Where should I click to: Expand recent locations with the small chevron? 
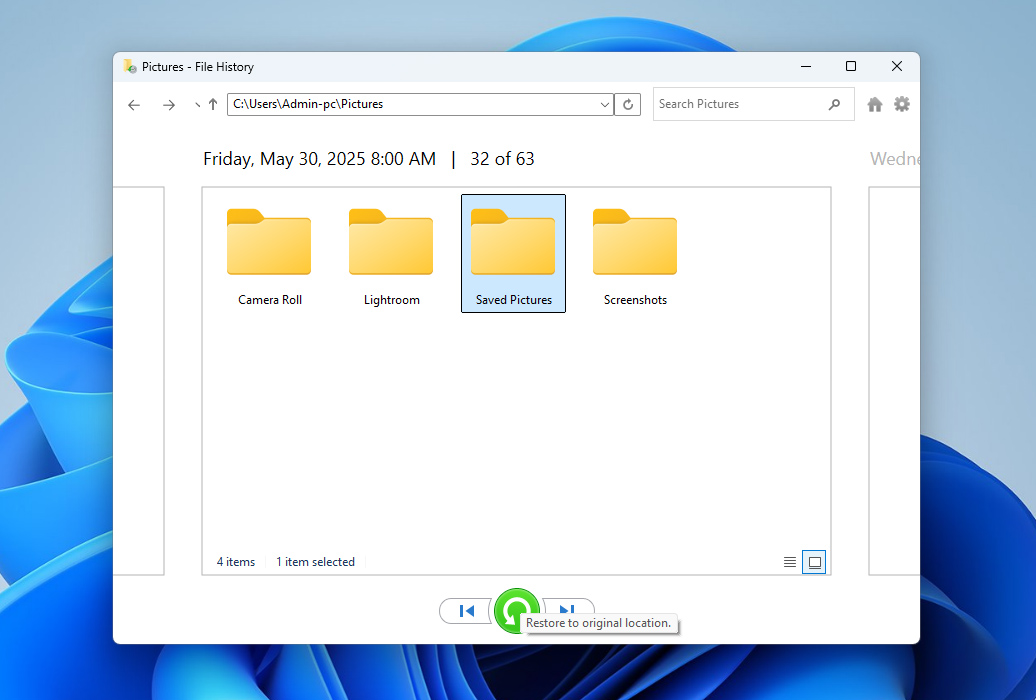click(197, 104)
